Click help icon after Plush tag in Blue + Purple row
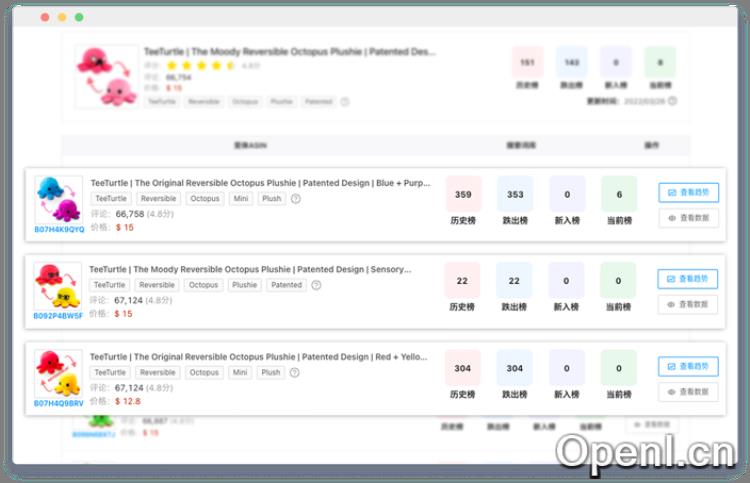The width and height of the screenshot is (750, 483). click(296, 199)
